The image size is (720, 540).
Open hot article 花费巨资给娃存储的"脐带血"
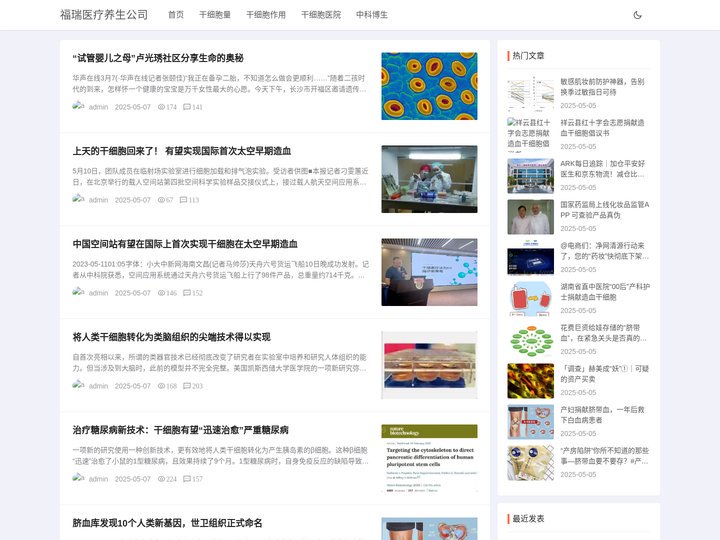point(603,333)
